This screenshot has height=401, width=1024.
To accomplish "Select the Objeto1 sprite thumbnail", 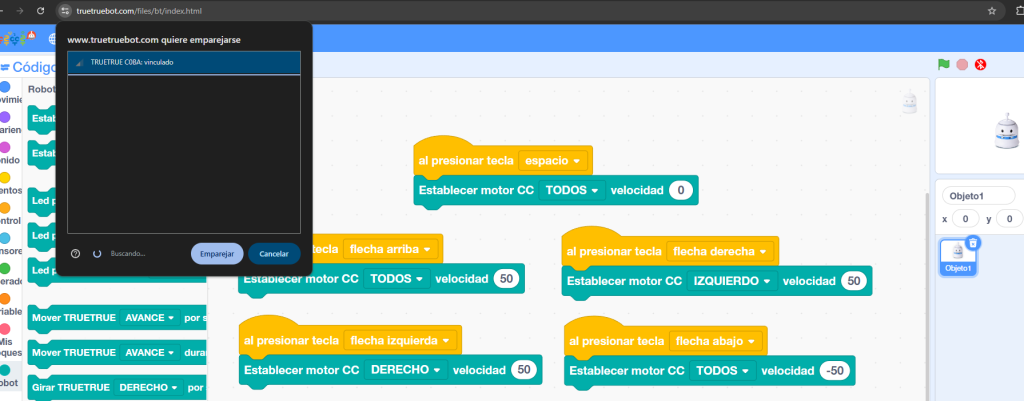I will click(x=958, y=257).
